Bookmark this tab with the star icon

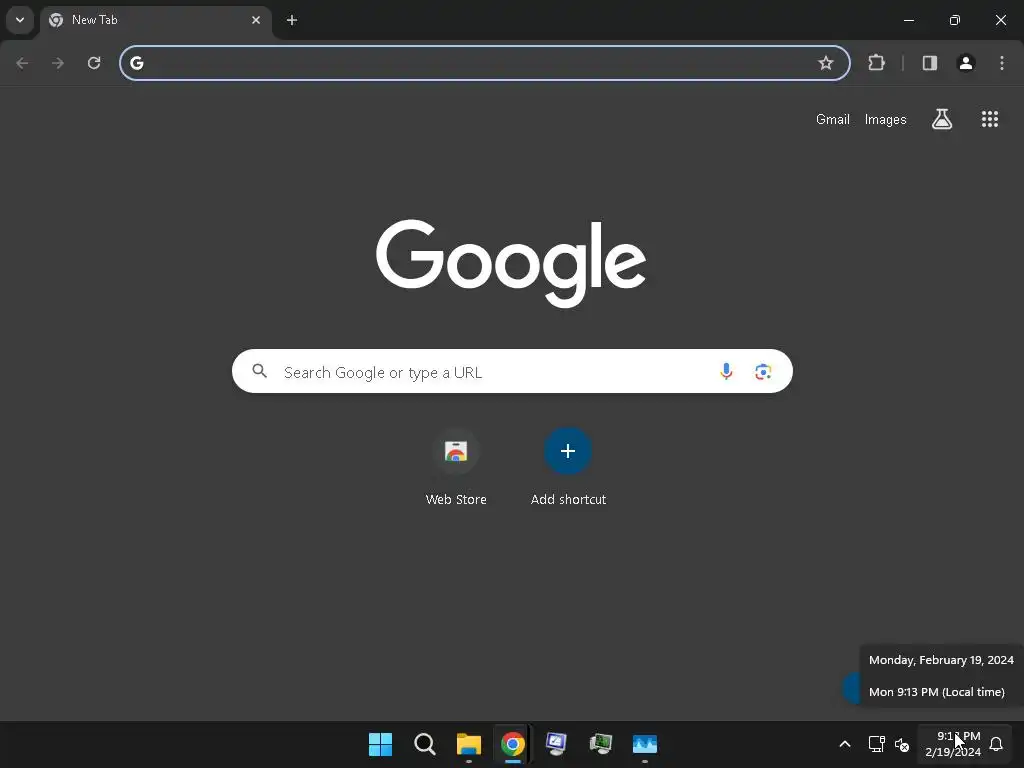click(x=825, y=63)
